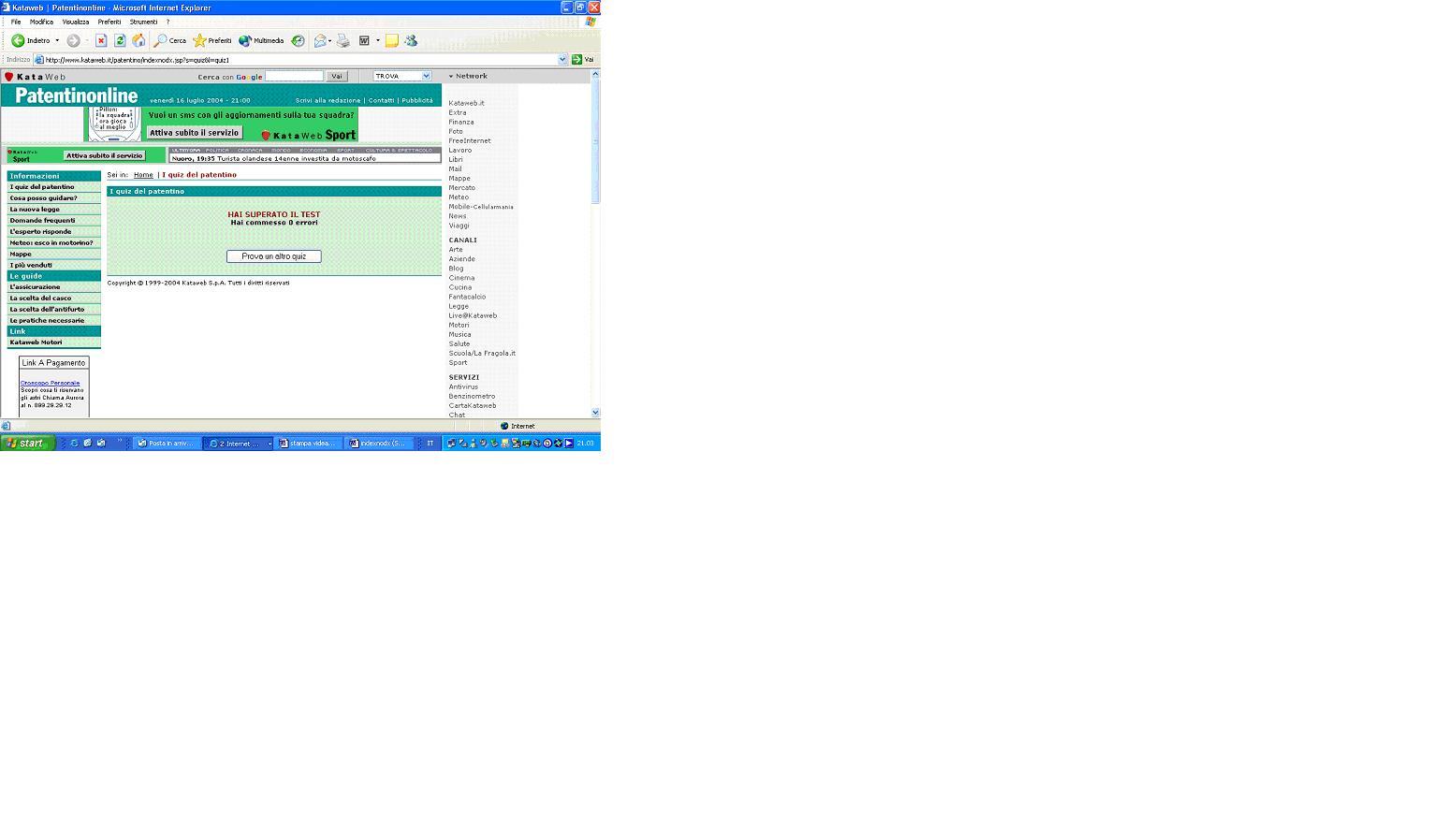Collapse the Network expander arrow
Image resolution: width=1456 pixels, height=816 pixels.
(451, 76)
